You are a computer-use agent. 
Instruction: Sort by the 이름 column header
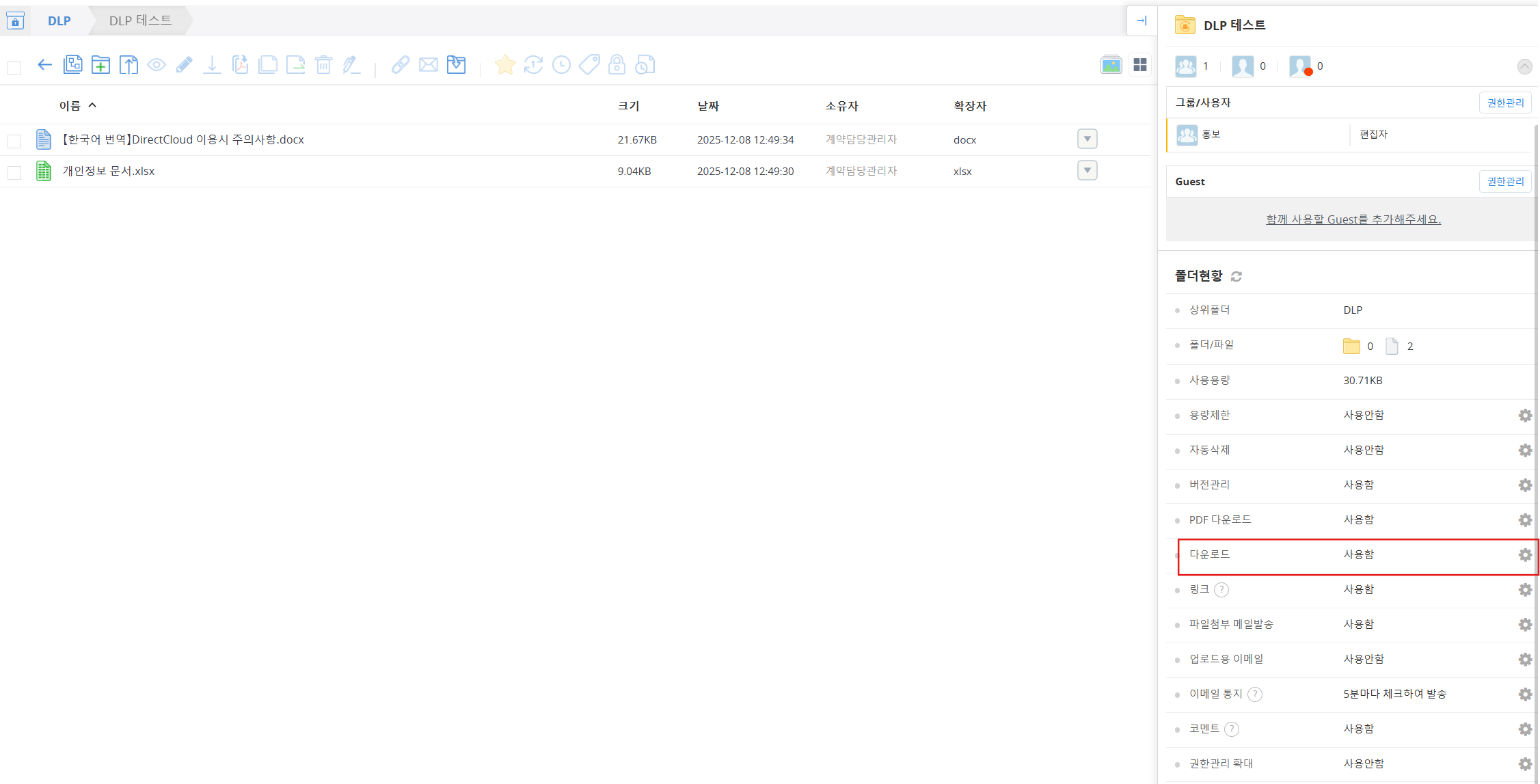pos(70,105)
